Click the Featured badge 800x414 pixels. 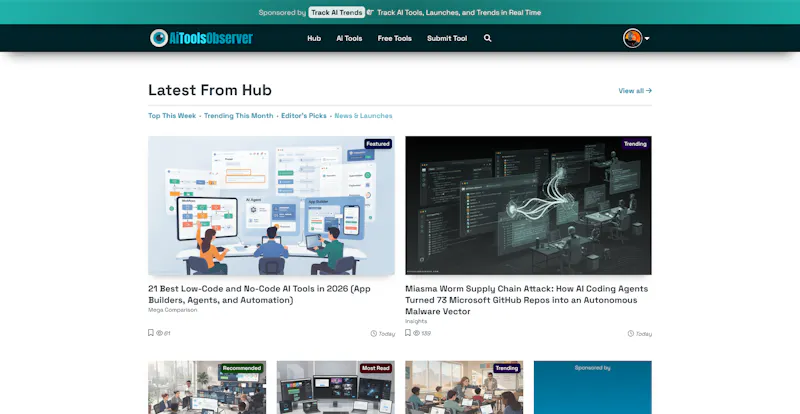click(x=378, y=144)
